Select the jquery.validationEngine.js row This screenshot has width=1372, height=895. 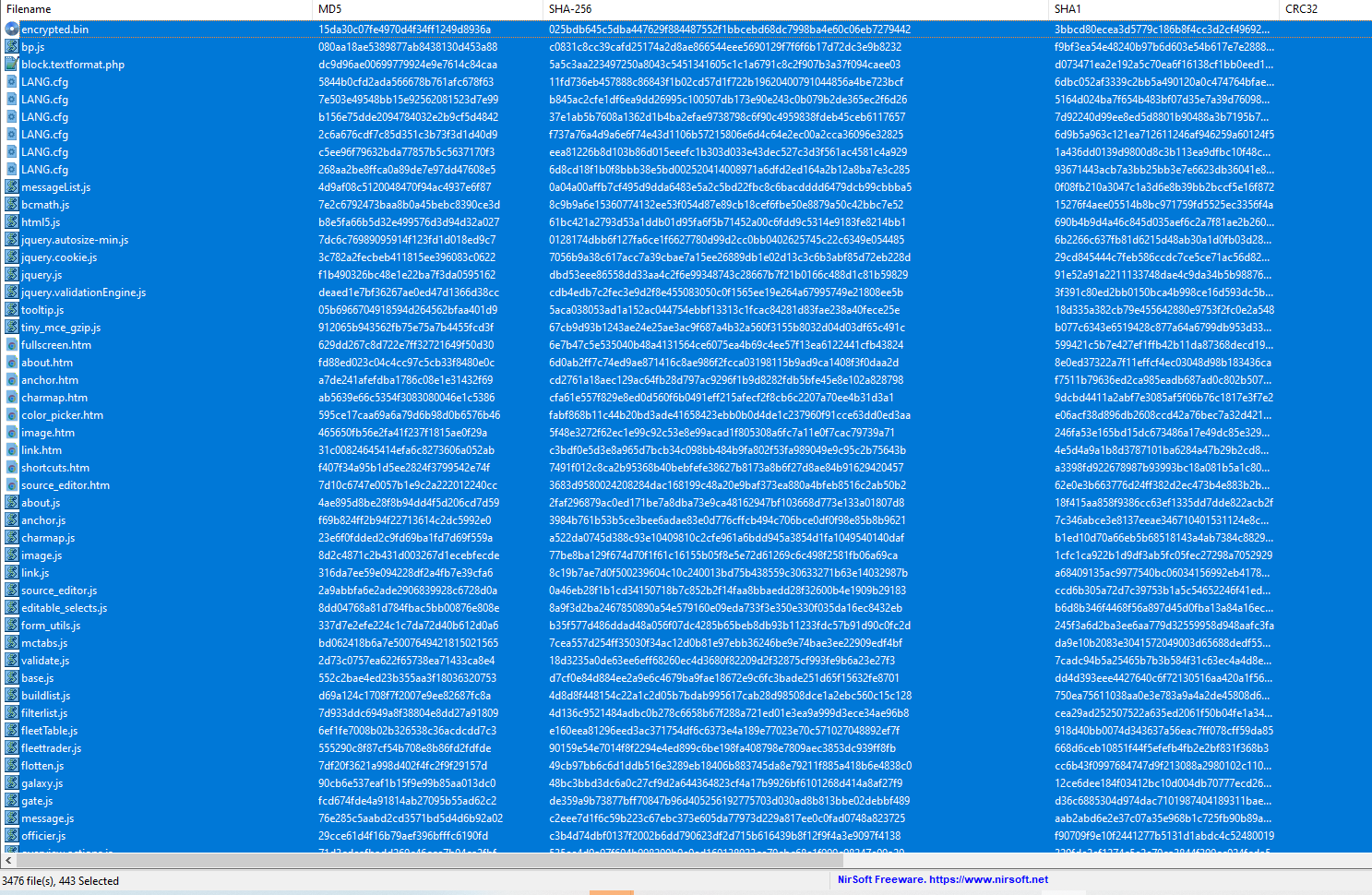pyautogui.click(x=83, y=292)
